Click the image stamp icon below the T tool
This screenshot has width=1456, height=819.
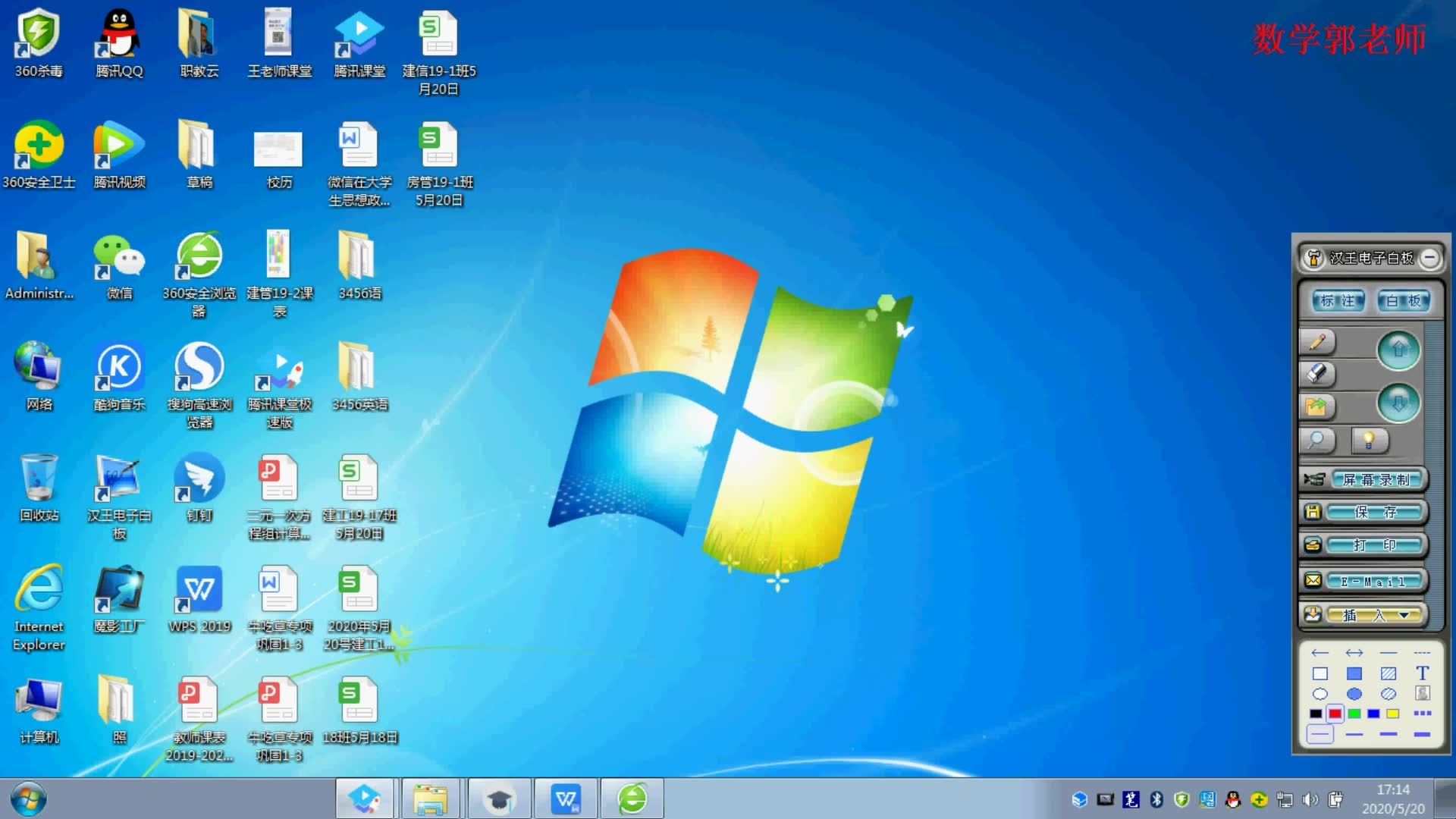click(1423, 693)
